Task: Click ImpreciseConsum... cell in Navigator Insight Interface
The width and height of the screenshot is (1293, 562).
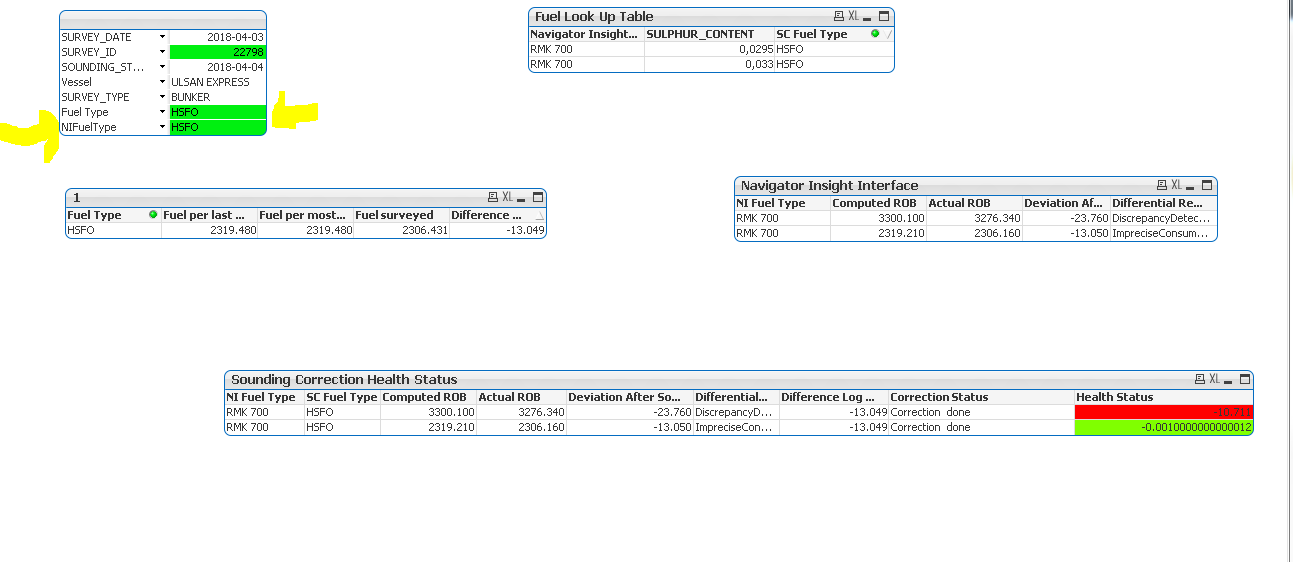Action: click(1163, 233)
